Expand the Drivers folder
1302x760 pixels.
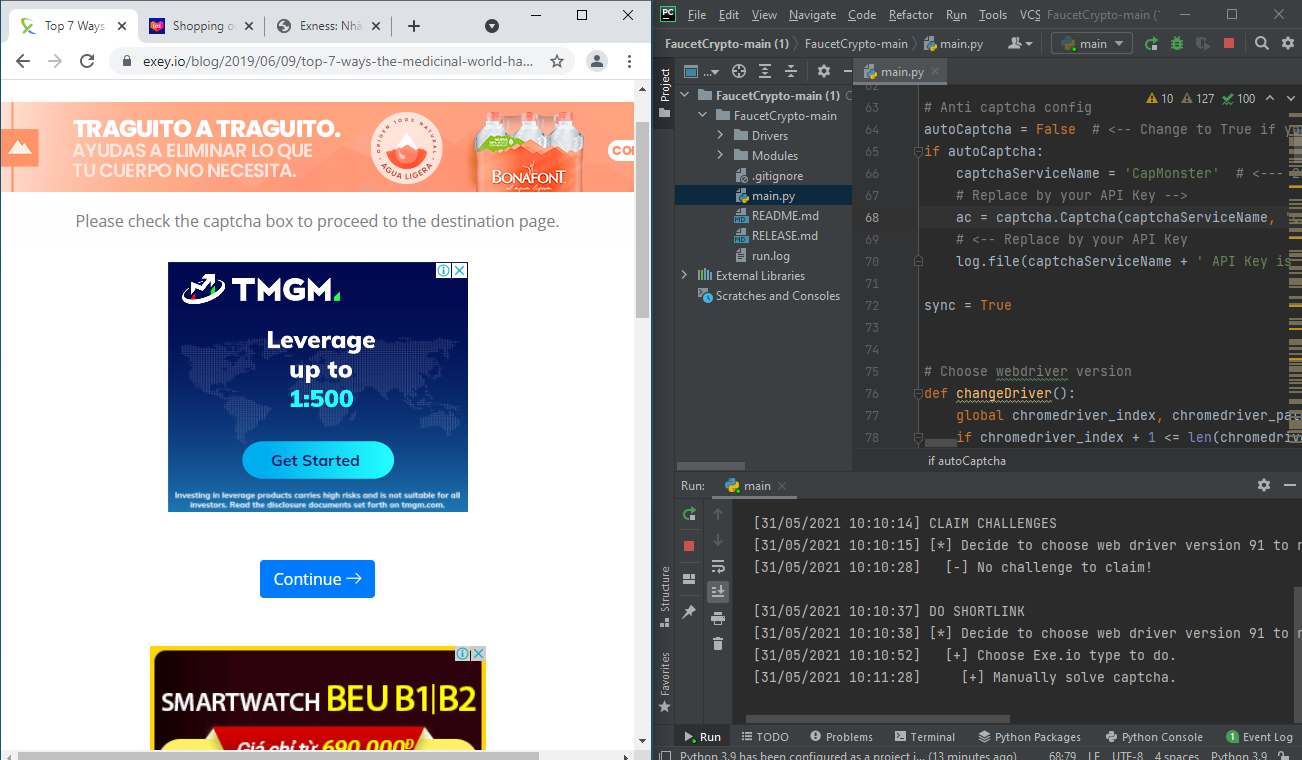coord(720,136)
